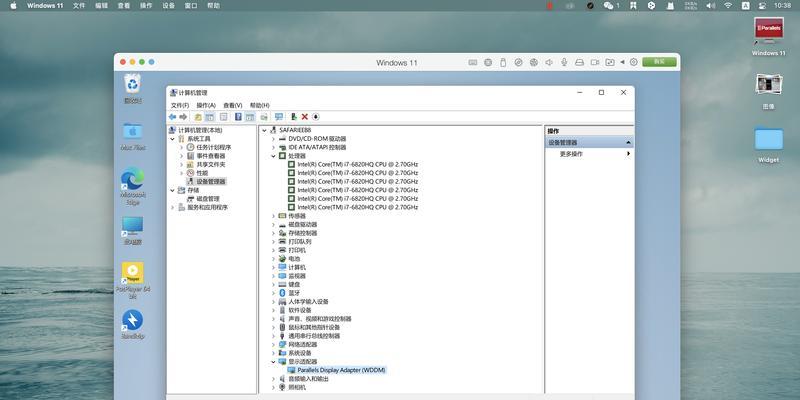Click the red X uninstall device toolbar icon
This screenshot has height=400, width=800.
point(305,117)
